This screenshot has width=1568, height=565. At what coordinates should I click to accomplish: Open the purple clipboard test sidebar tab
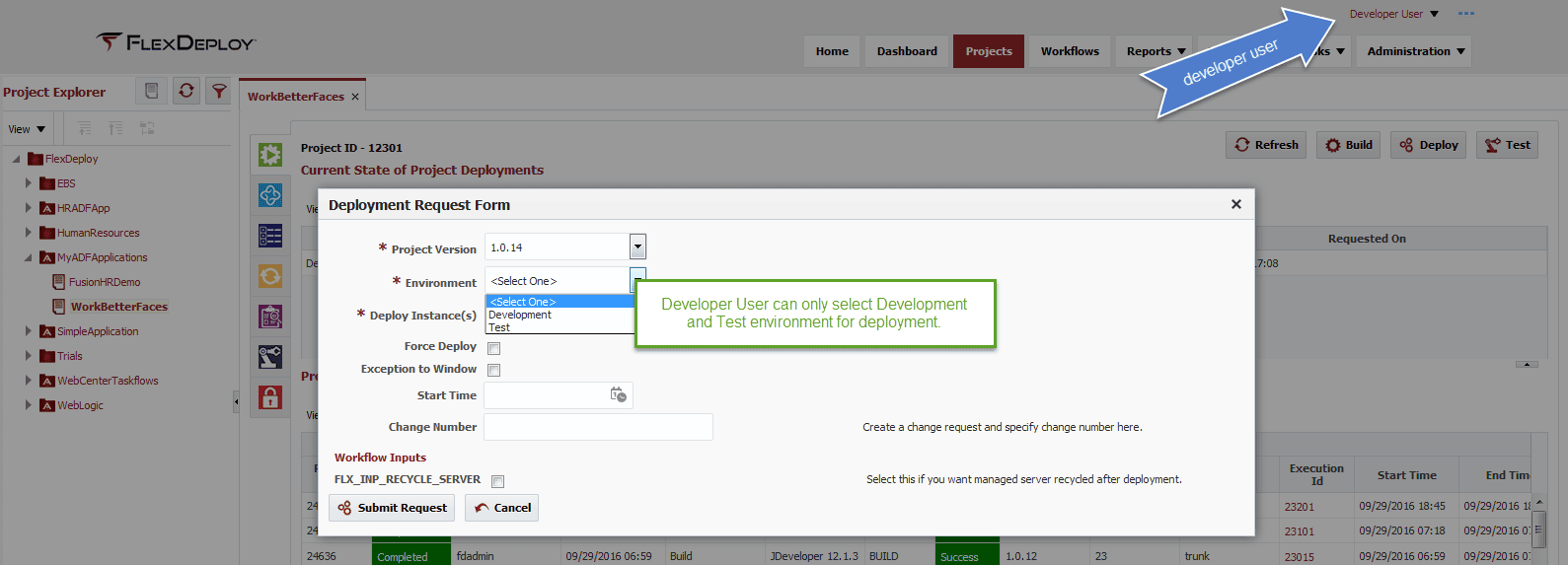pyautogui.click(x=270, y=317)
